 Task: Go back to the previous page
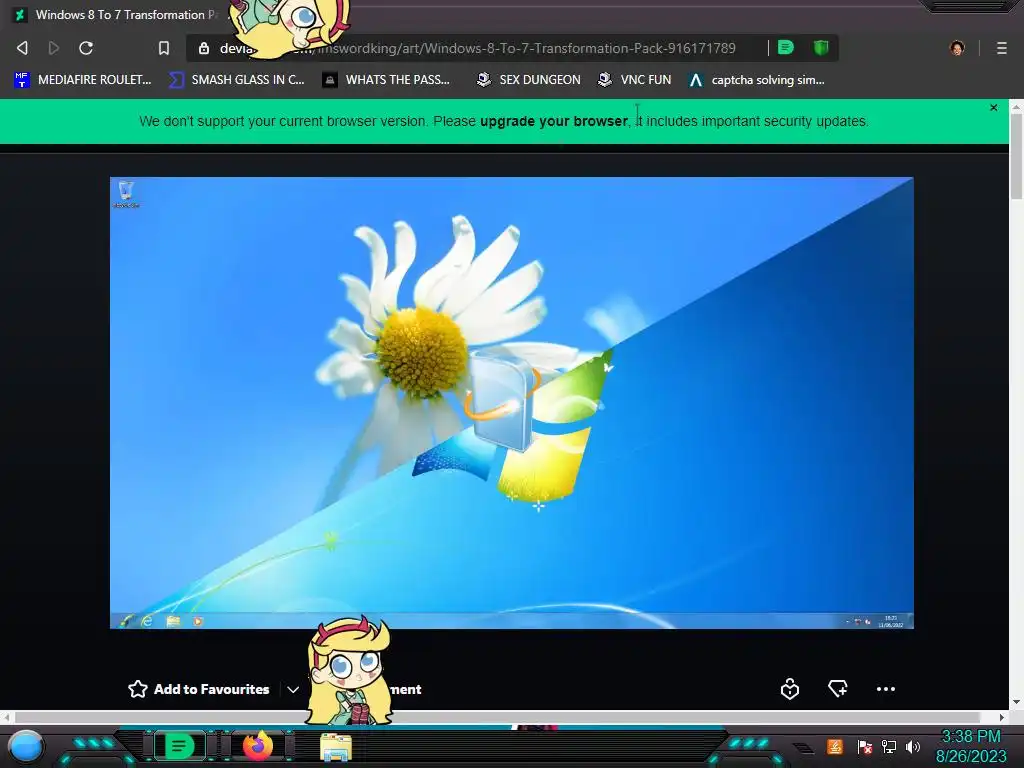coord(22,48)
